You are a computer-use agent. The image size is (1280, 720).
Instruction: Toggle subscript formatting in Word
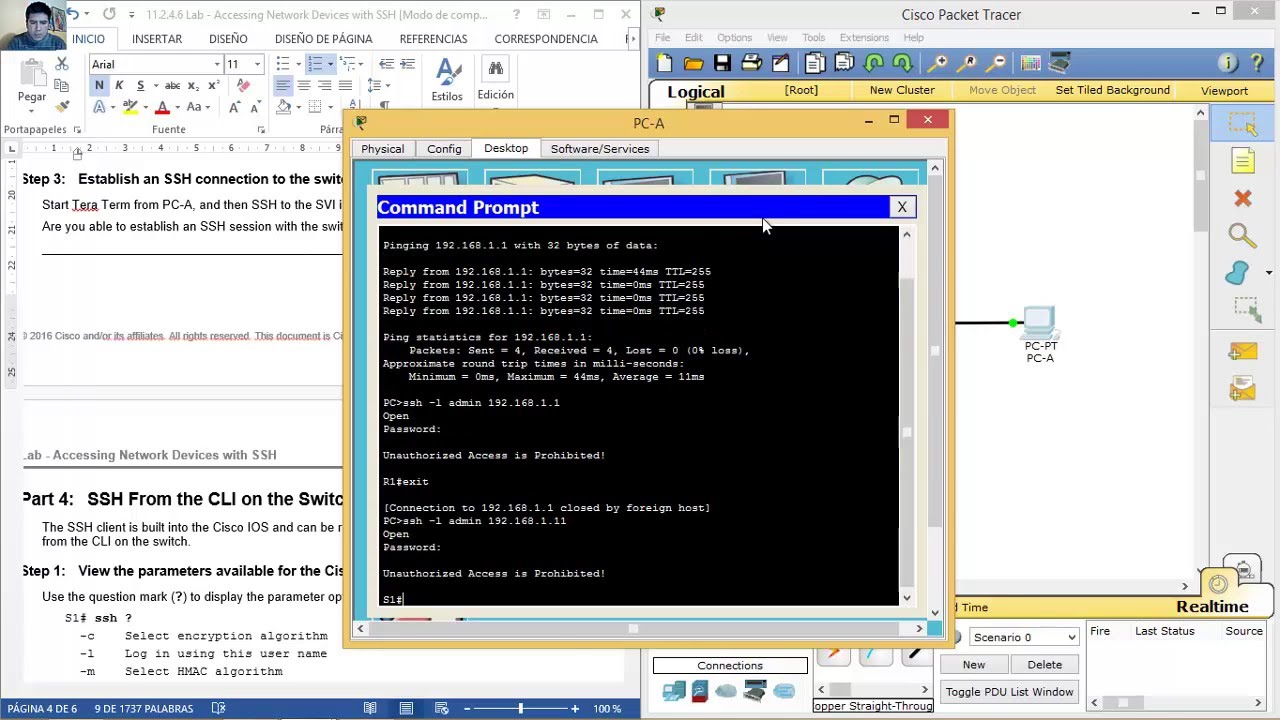click(192, 86)
